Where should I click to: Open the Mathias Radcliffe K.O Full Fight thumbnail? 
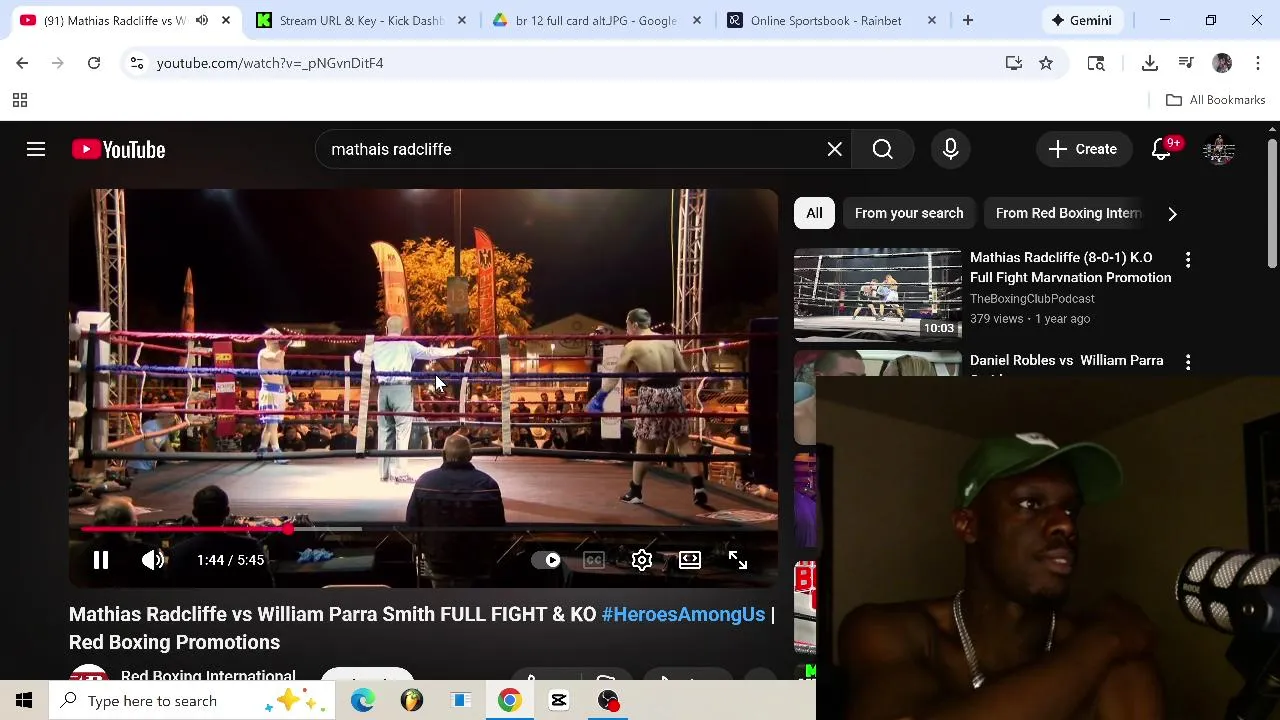pyautogui.click(x=877, y=295)
